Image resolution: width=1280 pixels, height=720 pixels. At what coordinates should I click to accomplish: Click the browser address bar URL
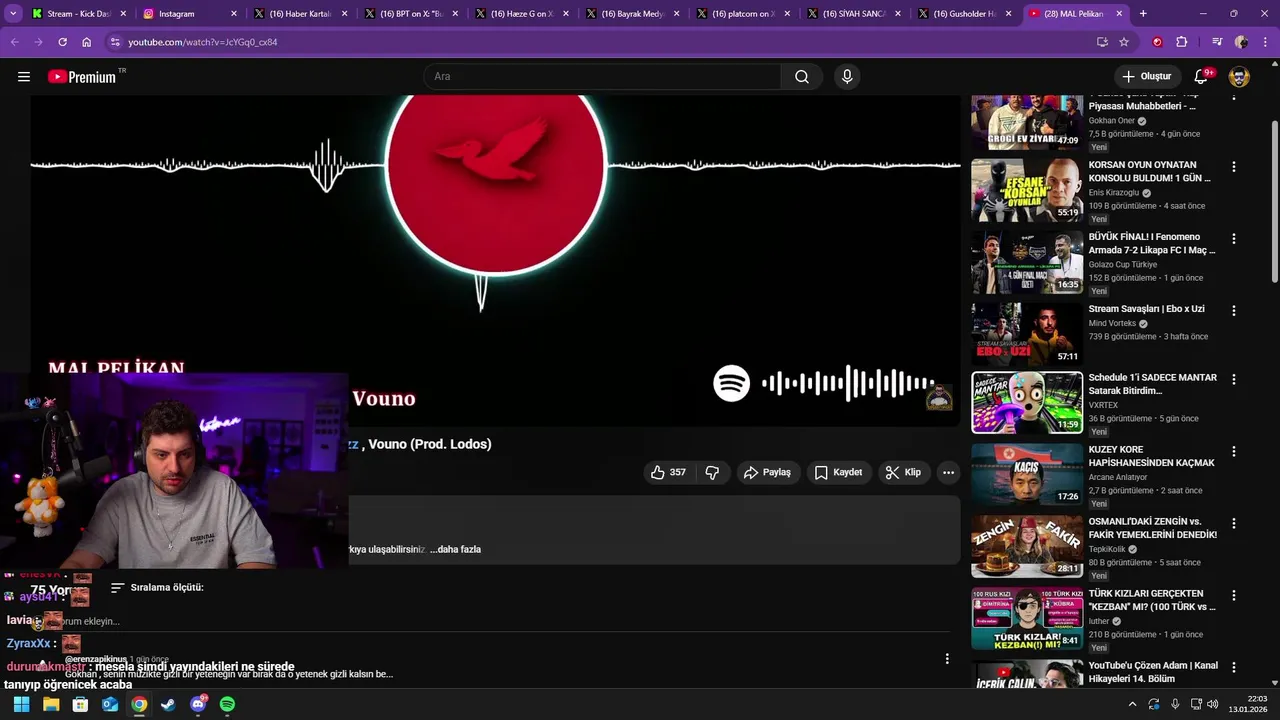click(203, 42)
